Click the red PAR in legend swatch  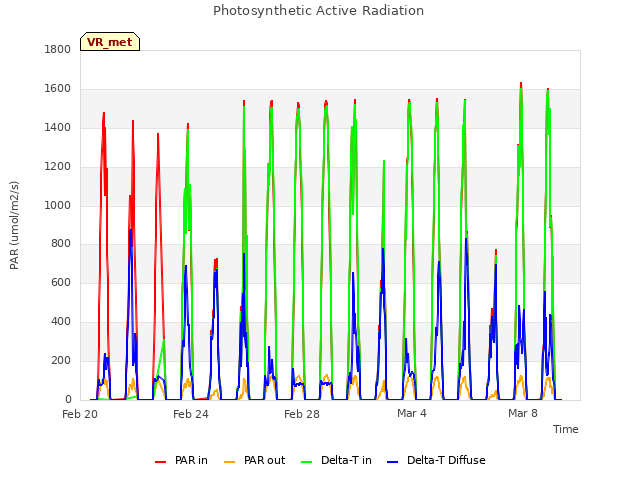click(160, 462)
